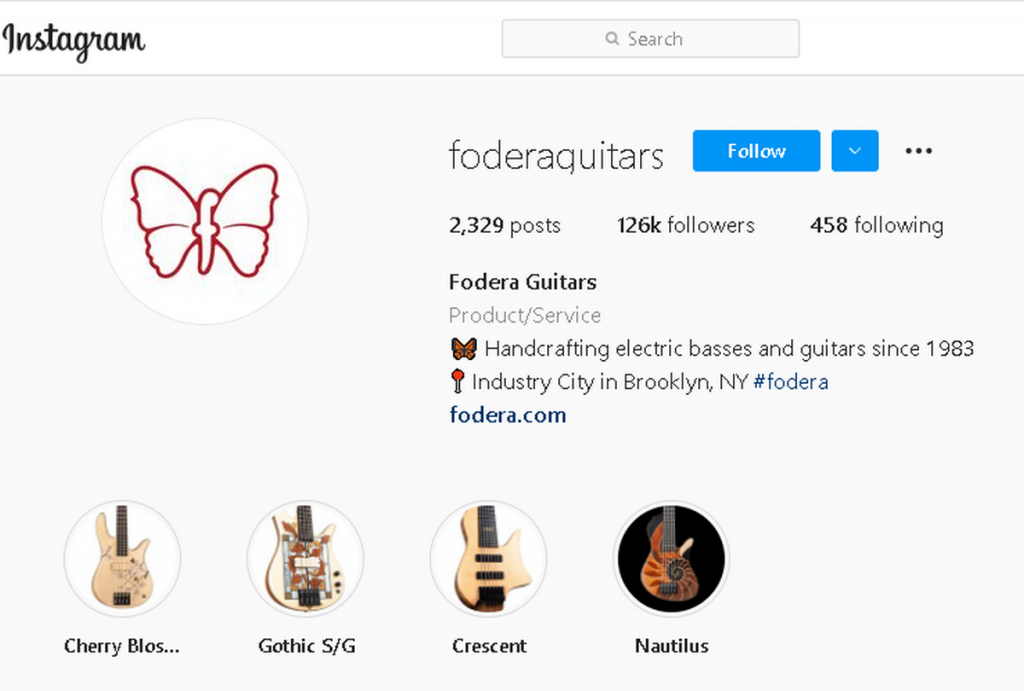Open the Cherry Blossom story highlight
1024x691 pixels.
123,559
